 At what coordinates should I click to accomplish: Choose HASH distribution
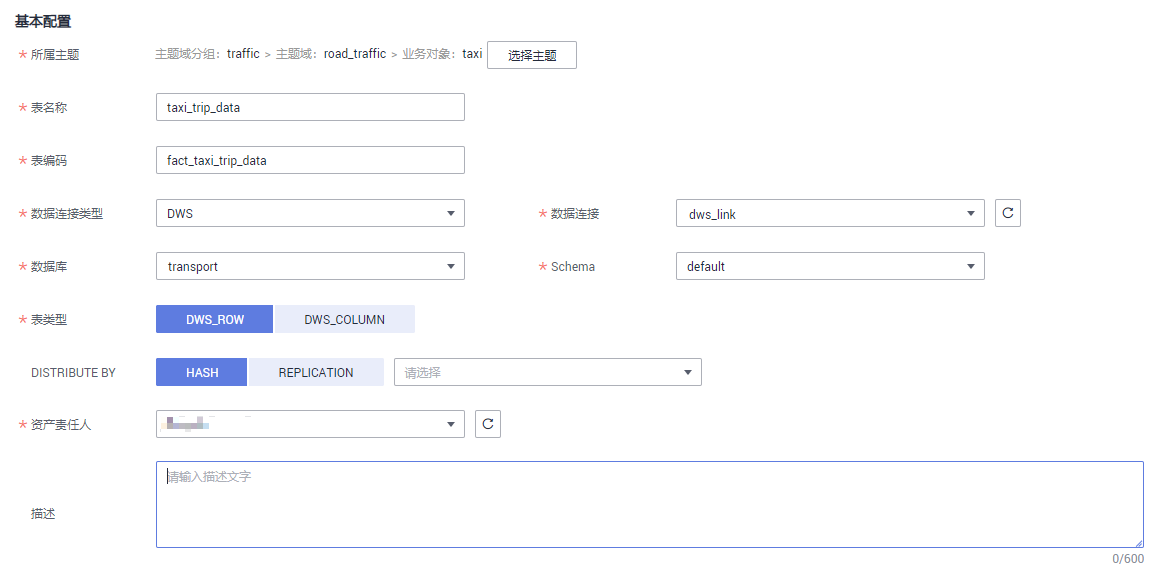coord(202,372)
